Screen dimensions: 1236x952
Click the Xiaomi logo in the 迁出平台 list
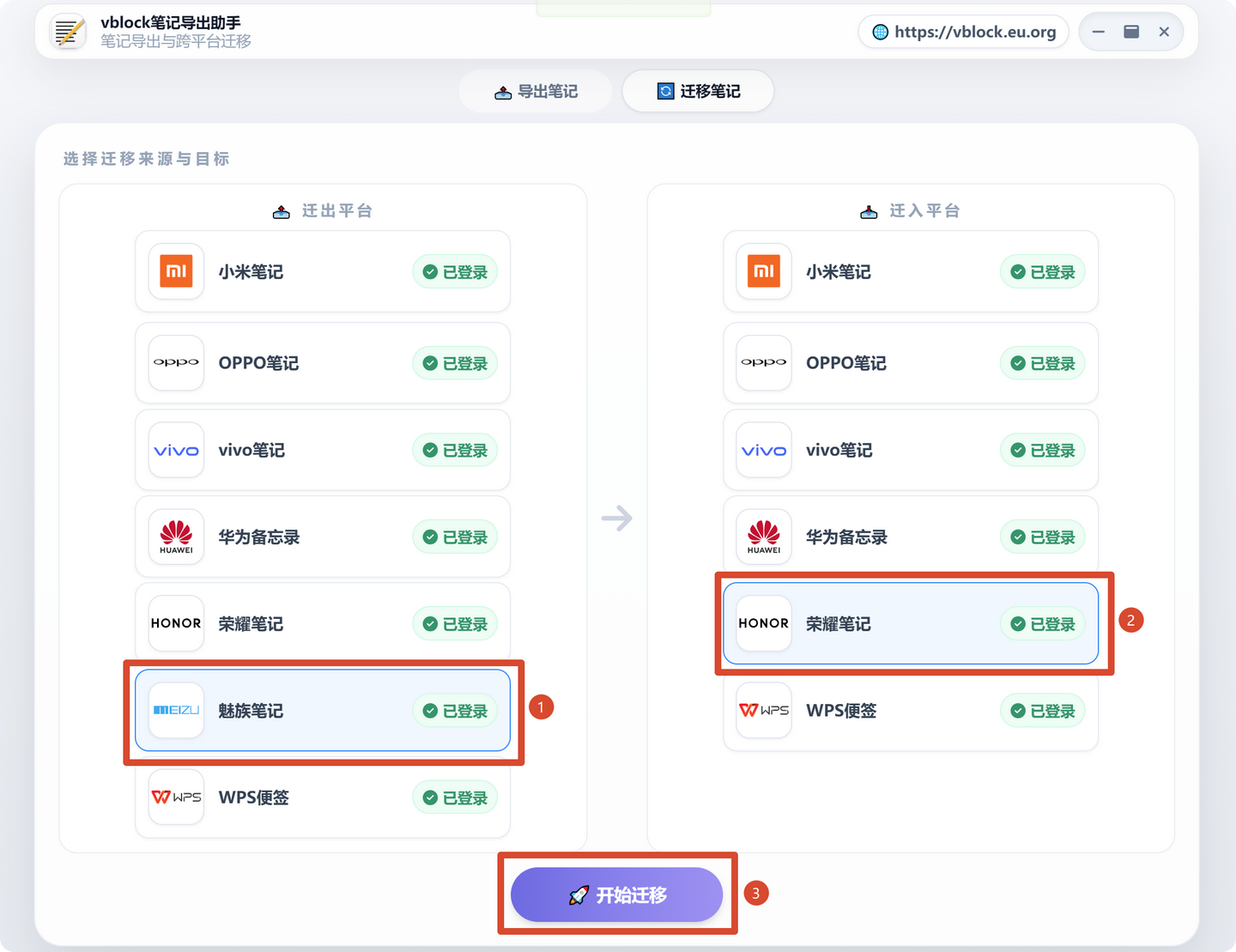(176, 272)
